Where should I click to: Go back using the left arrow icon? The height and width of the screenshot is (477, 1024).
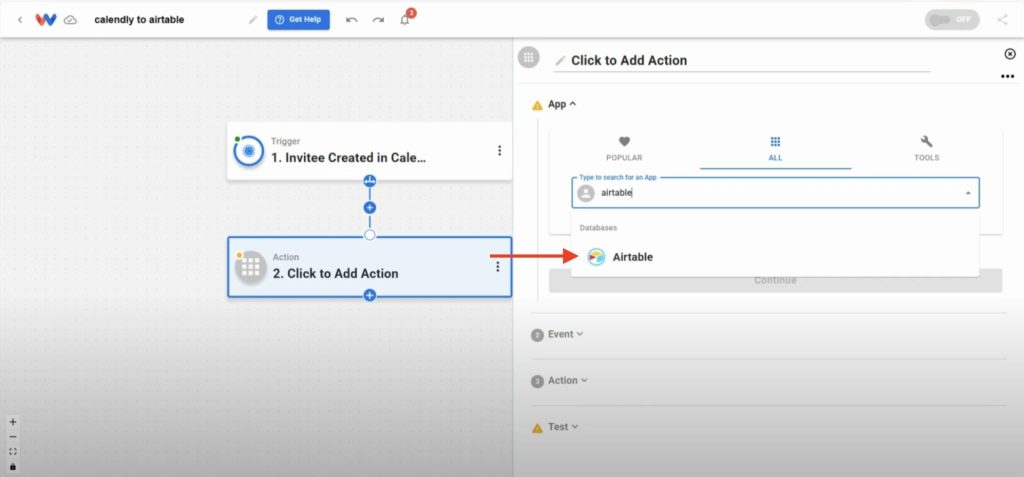[x=20, y=20]
